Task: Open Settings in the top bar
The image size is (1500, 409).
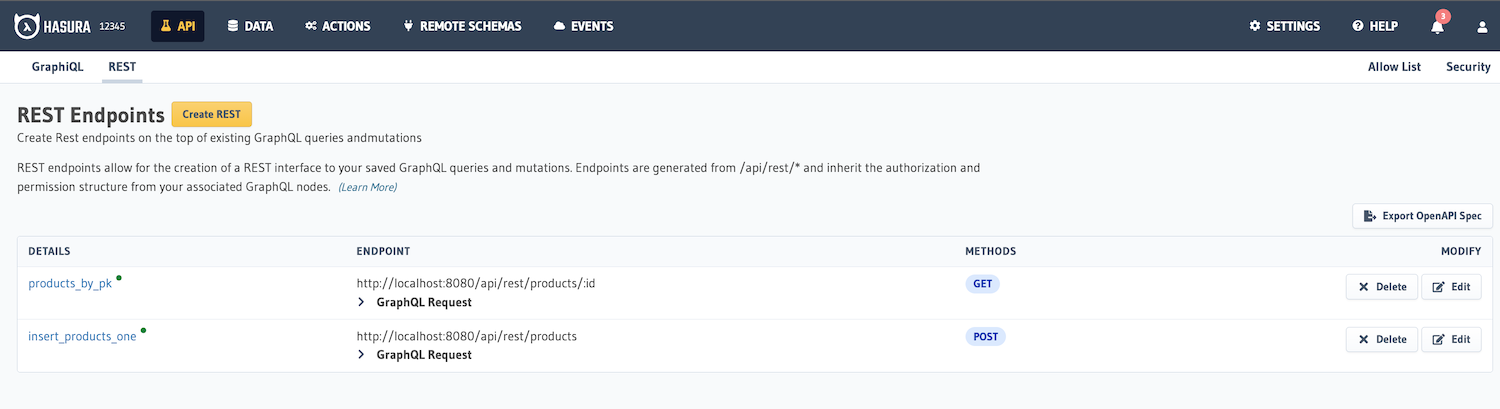Action: (1284, 26)
